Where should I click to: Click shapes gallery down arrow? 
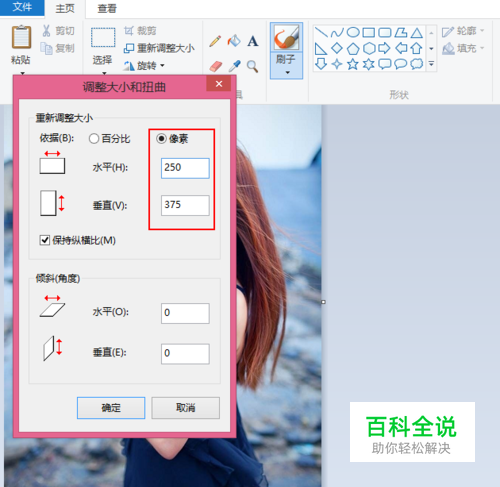click(431, 48)
